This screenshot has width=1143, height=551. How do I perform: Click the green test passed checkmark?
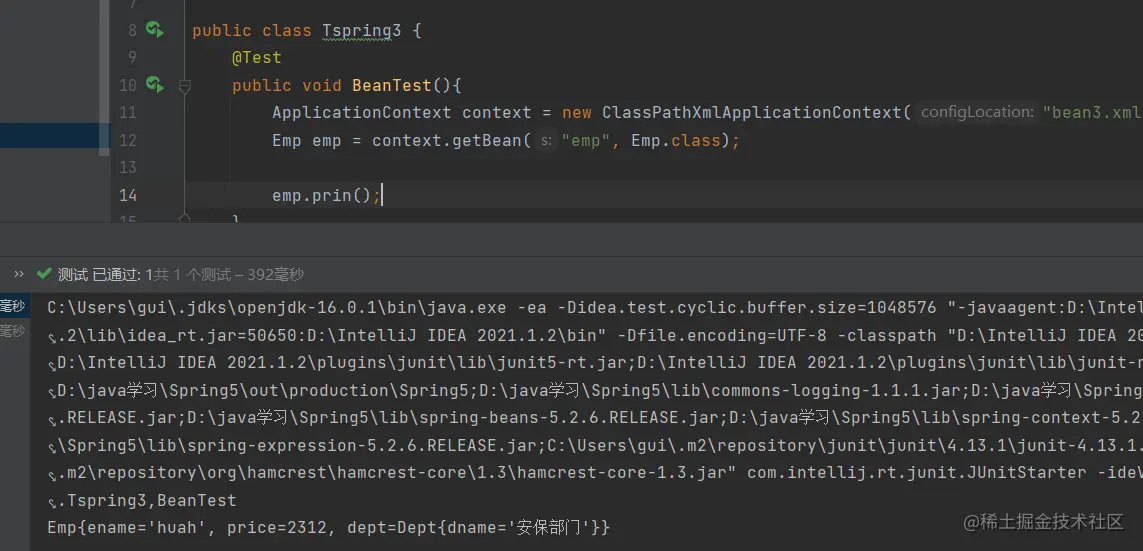pos(45,275)
